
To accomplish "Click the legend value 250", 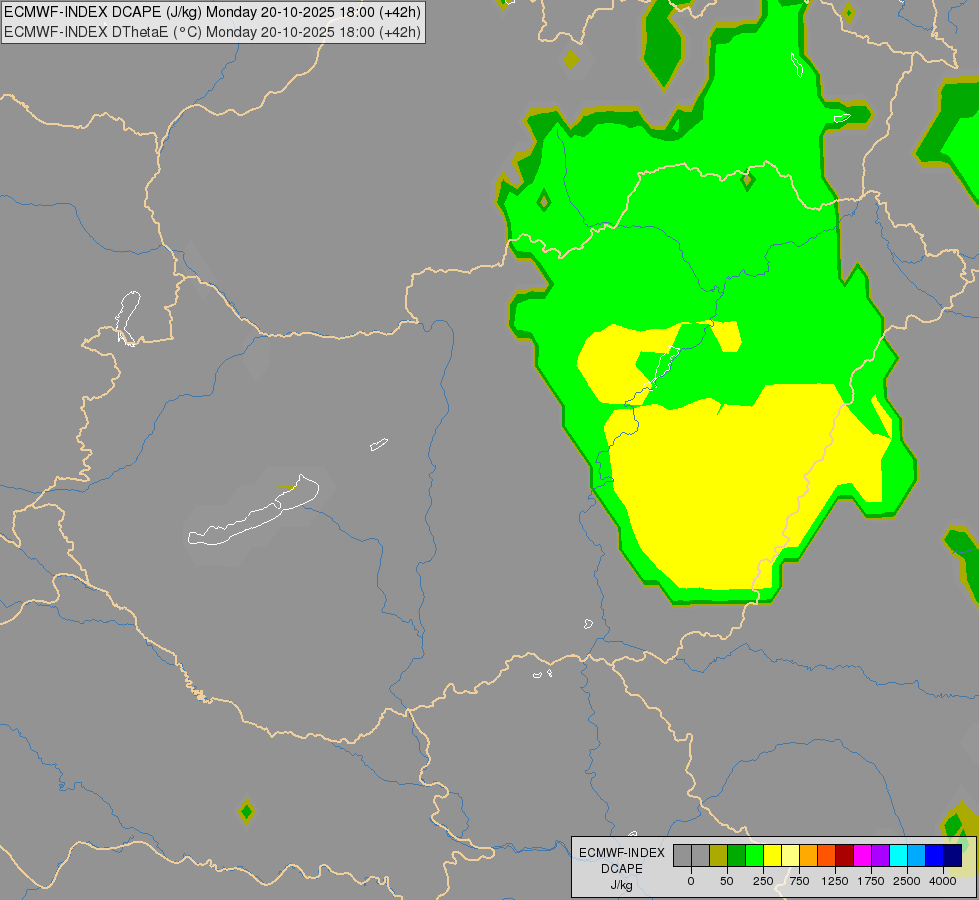I will pyautogui.click(x=763, y=881).
